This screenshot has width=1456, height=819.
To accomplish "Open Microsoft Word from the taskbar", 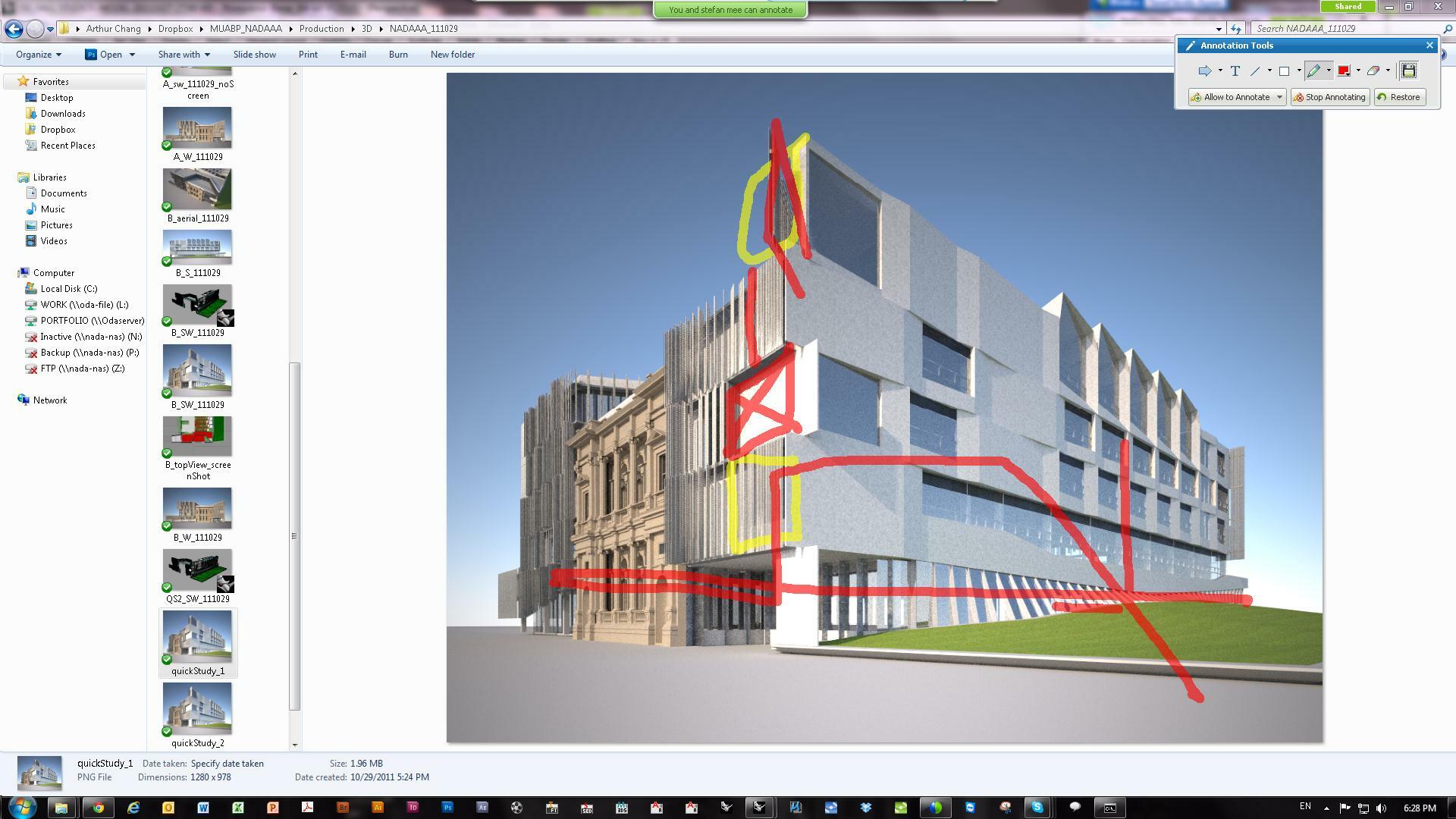I will tap(202, 808).
